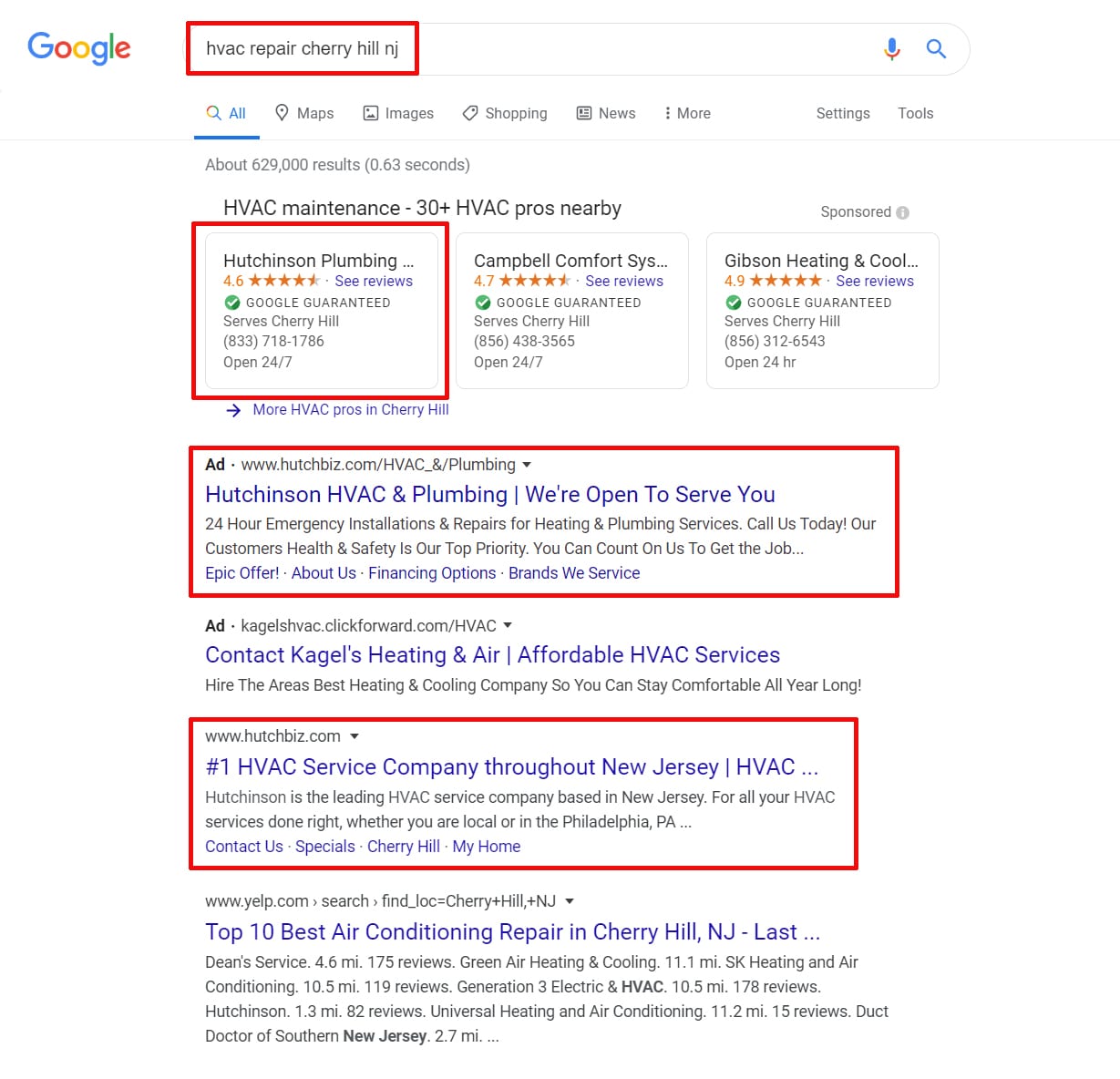Open Hutchinson Plumbing business card title

click(x=319, y=261)
